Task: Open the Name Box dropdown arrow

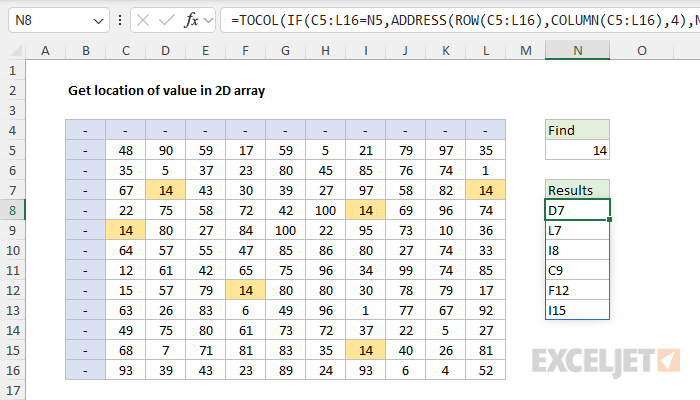Action: coord(98,21)
